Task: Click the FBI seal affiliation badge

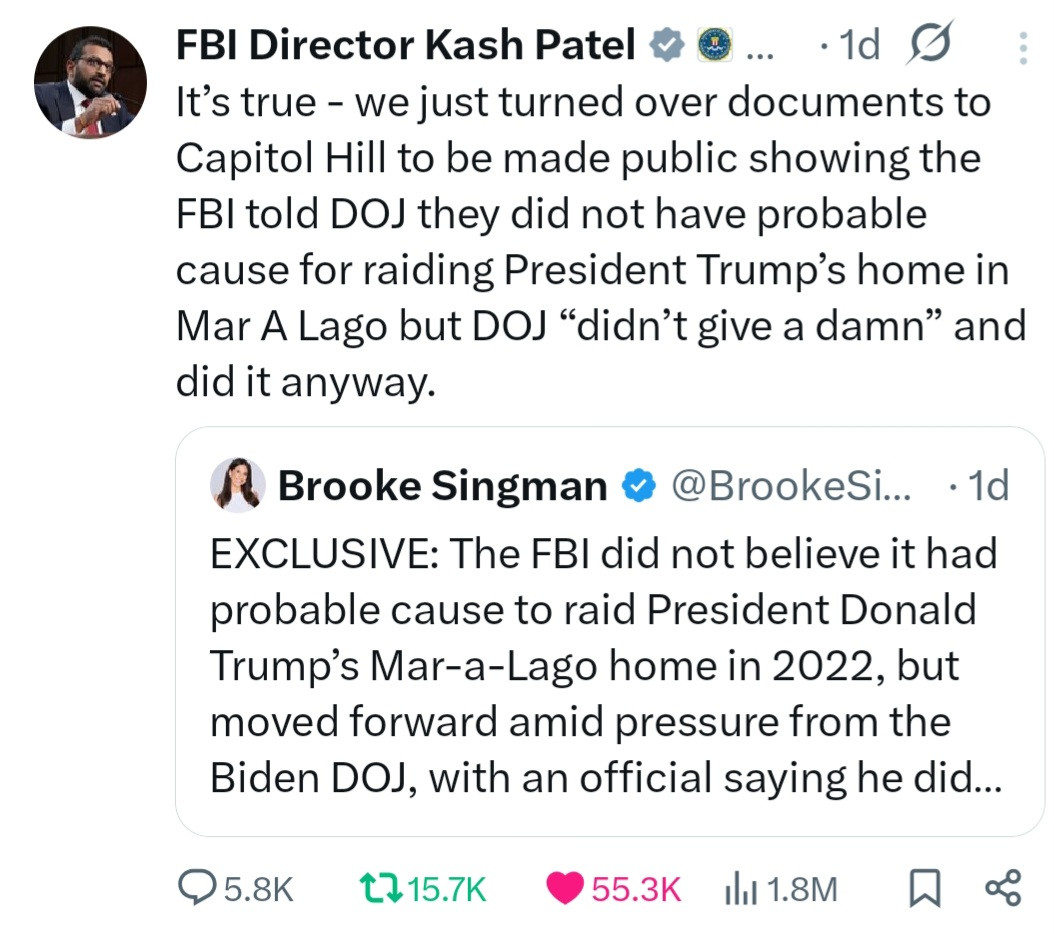Action: coord(713,44)
